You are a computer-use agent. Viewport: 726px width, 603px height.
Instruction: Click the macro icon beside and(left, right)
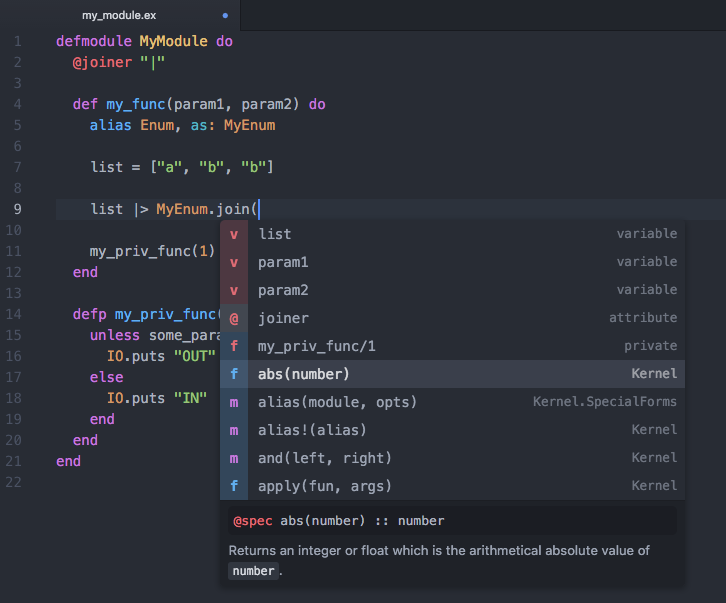pos(233,458)
